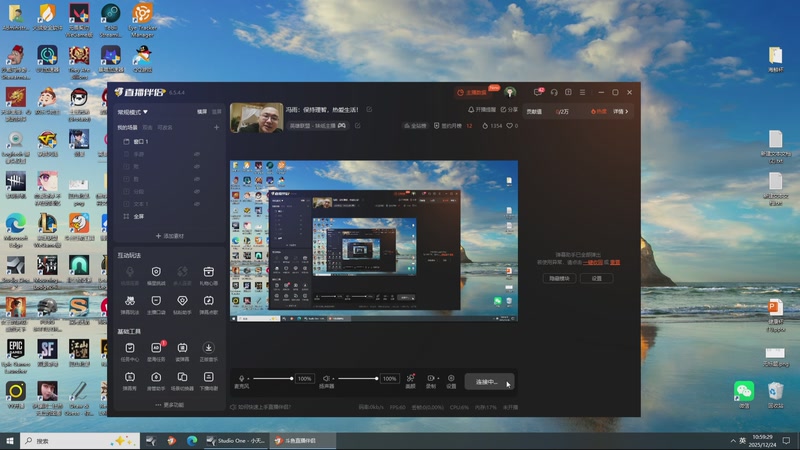Viewport: 800px width, 450px height.
Task: Open 弹幕秀 danmaku show tool
Action: click(x=130, y=381)
